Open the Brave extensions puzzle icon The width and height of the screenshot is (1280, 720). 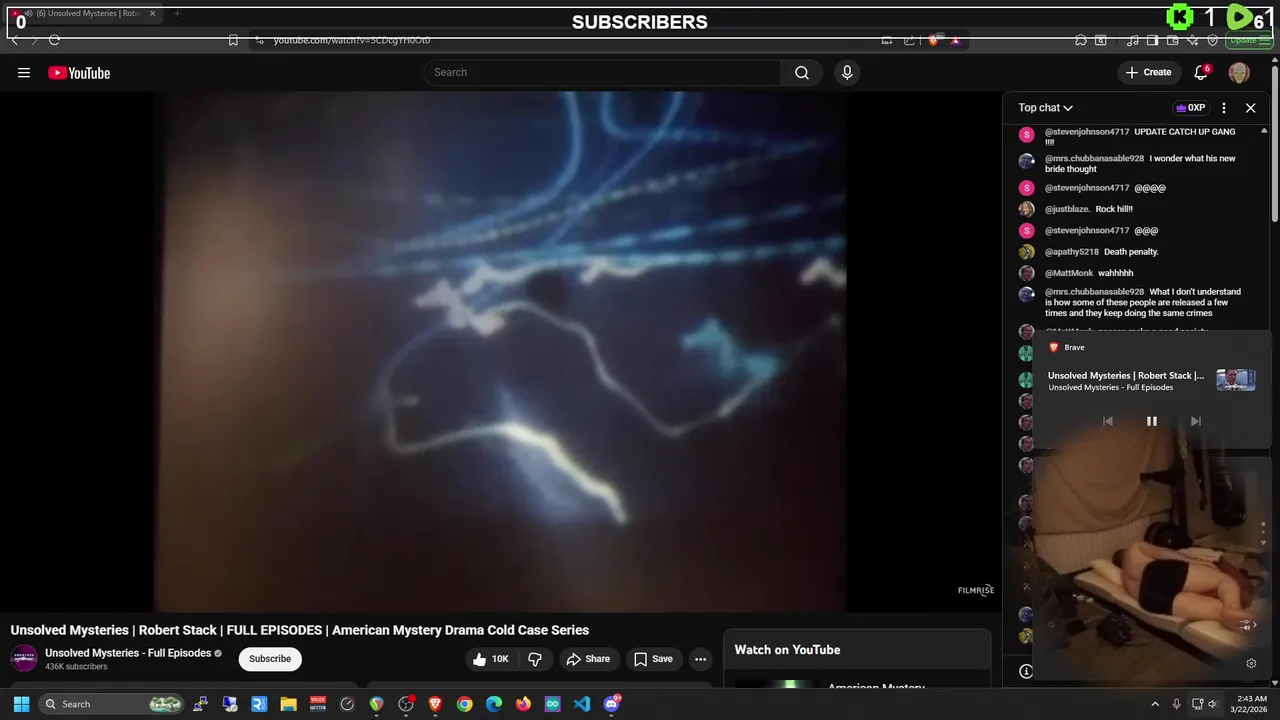[x=1081, y=40]
